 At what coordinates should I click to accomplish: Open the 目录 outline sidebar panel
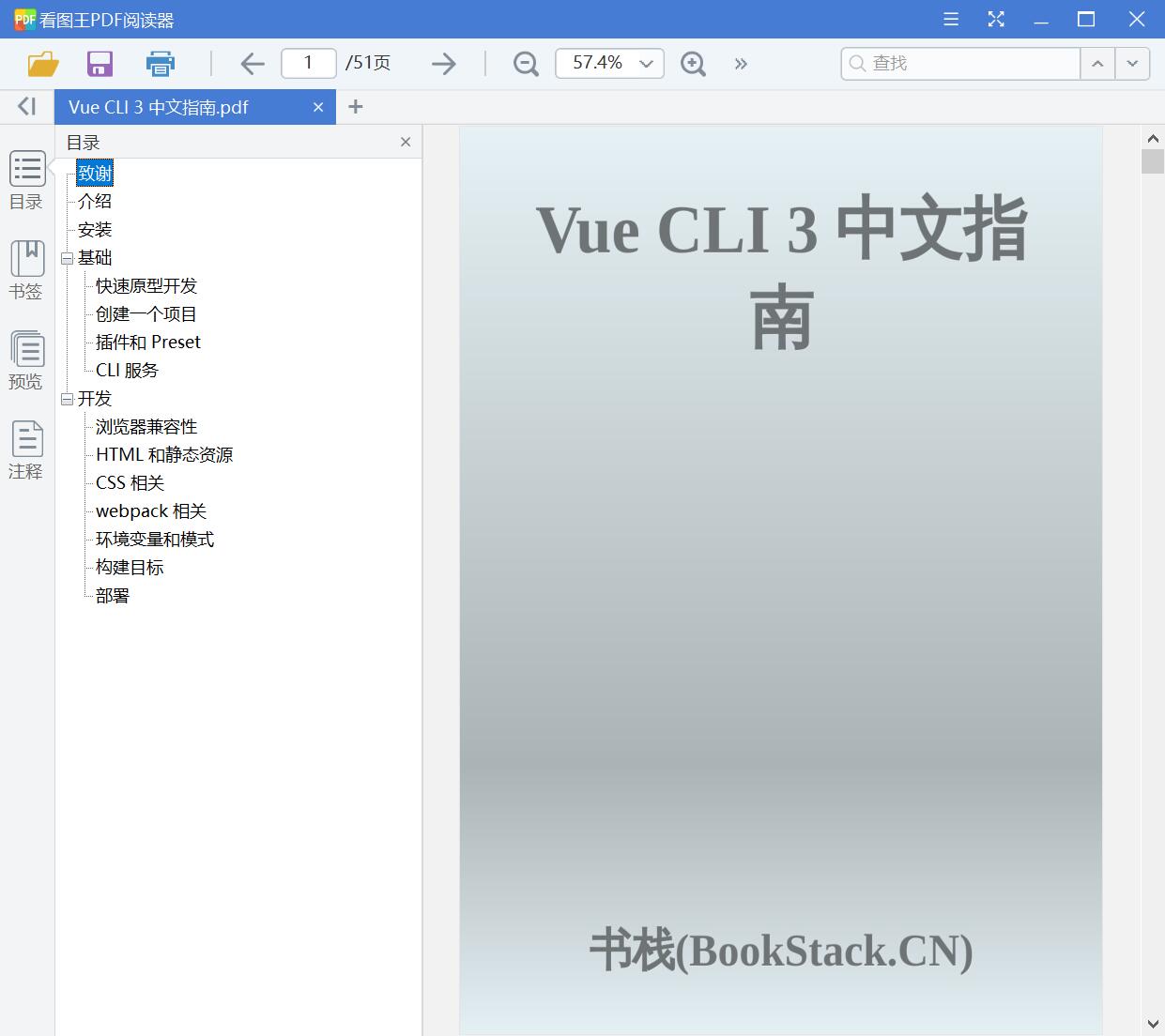click(x=27, y=180)
